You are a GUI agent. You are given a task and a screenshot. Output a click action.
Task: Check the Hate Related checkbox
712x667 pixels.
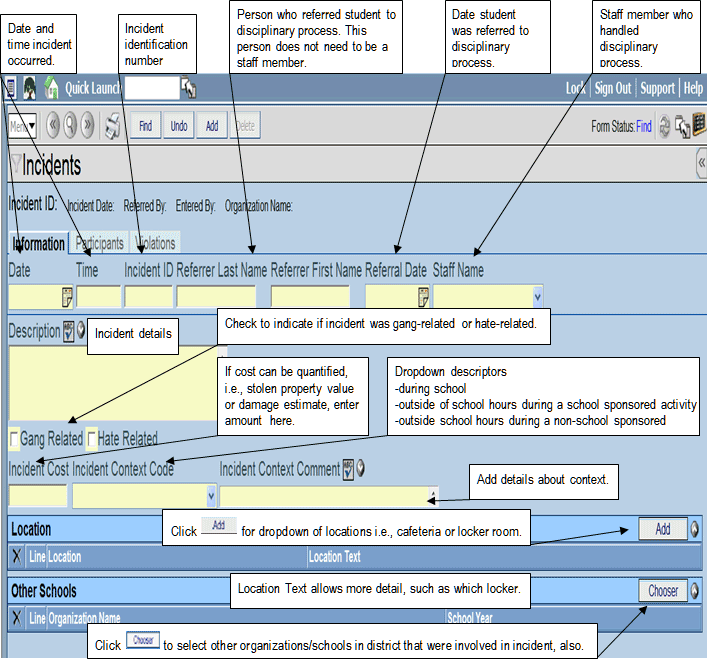(x=91, y=439)
